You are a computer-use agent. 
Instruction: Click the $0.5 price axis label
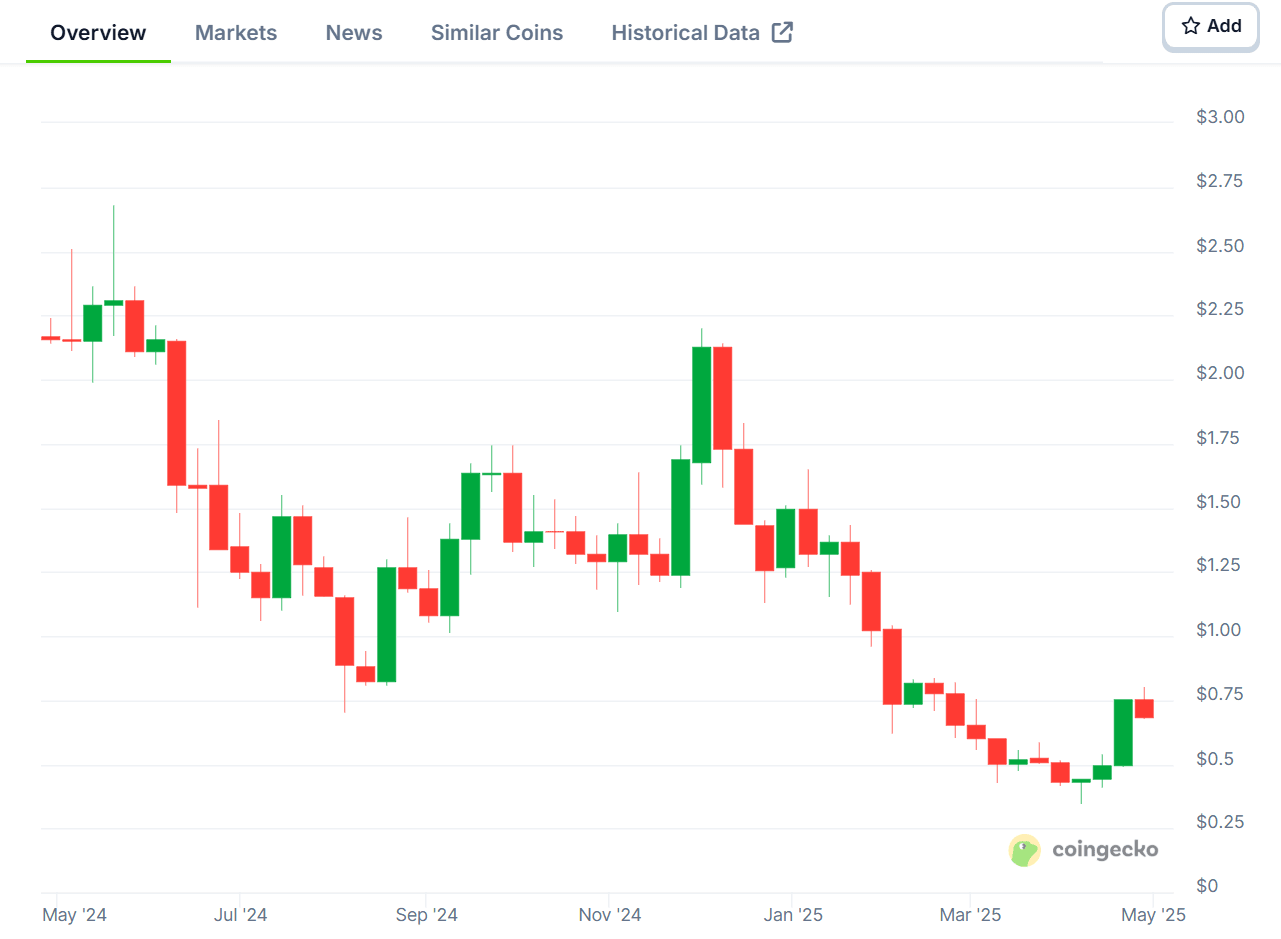1215,759
